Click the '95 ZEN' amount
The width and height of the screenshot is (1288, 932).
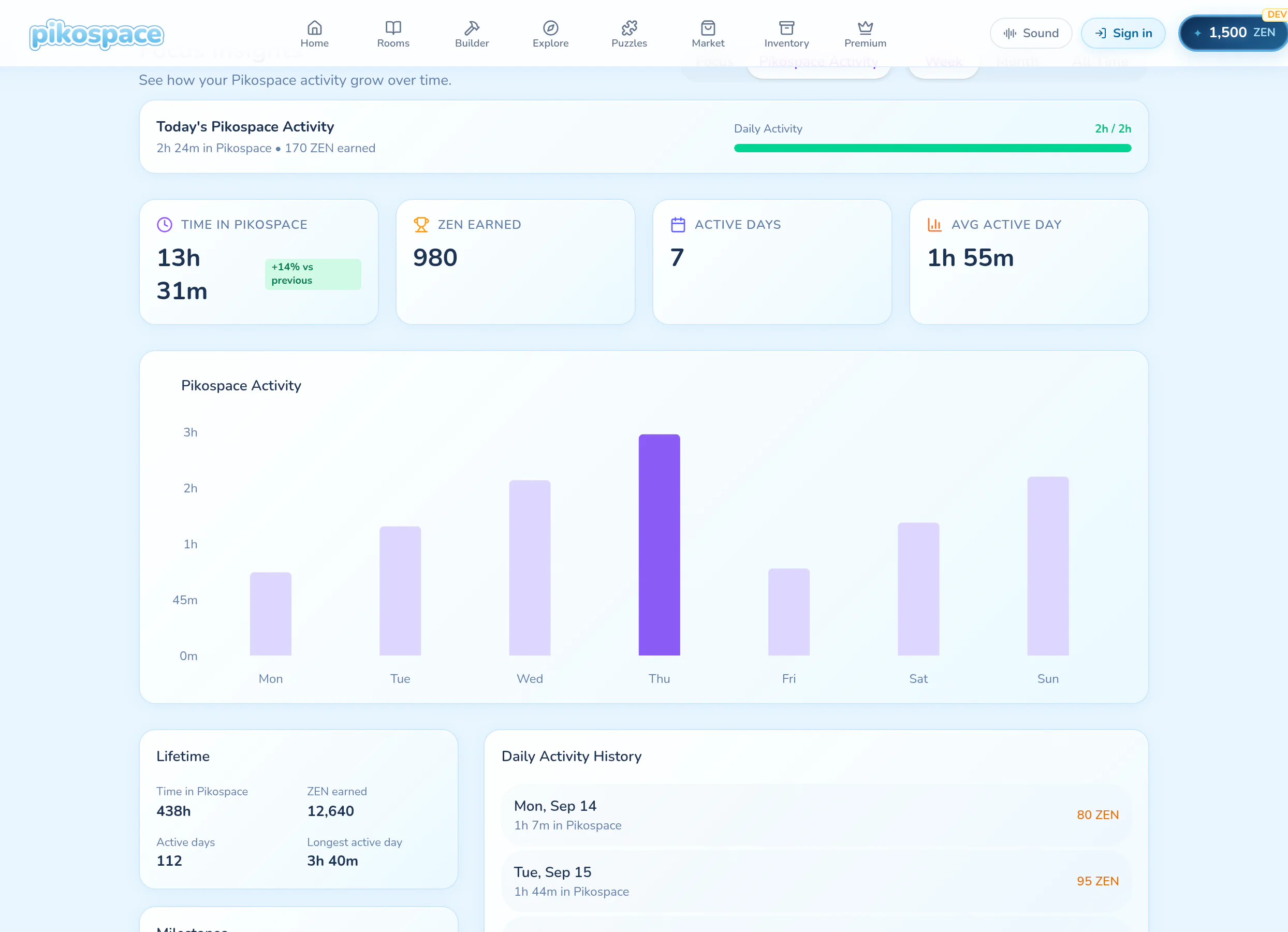pos(1097,881)
